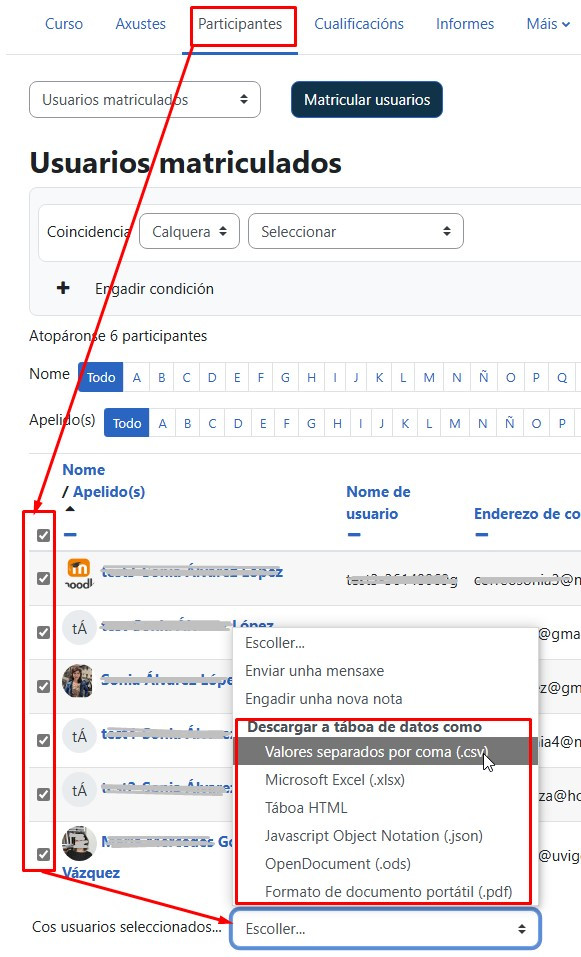The width and height of the screenshot is (581, 957).
Task: Open the Participantes tab
Action: click(x=240, y=24)
